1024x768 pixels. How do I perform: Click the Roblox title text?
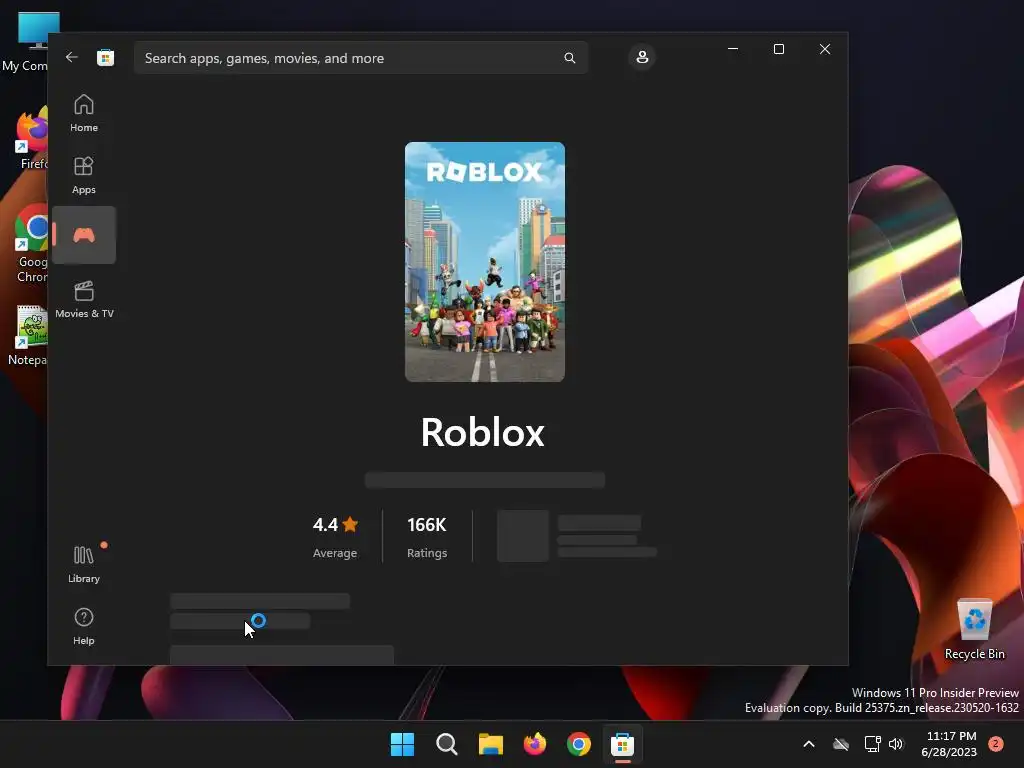point(483,432)
